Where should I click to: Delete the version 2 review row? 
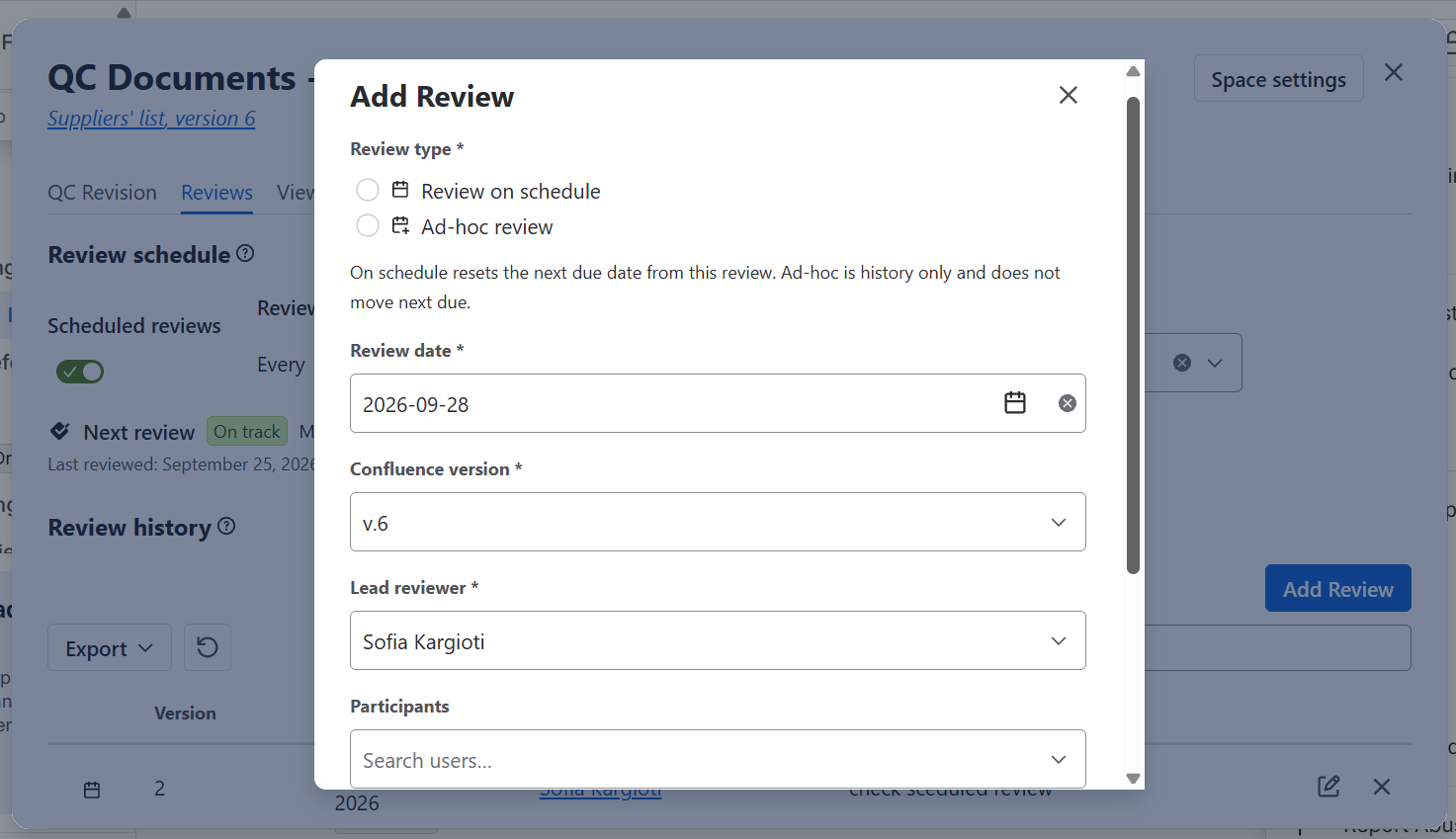[x=1382, y=787]
